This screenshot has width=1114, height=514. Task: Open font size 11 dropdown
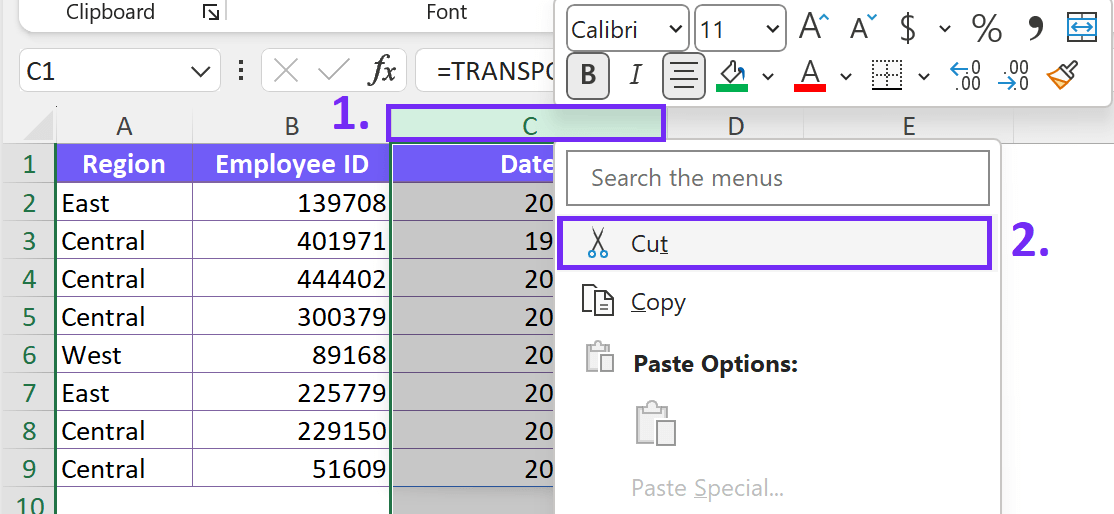pyautogui.click(x=772, y=29)
